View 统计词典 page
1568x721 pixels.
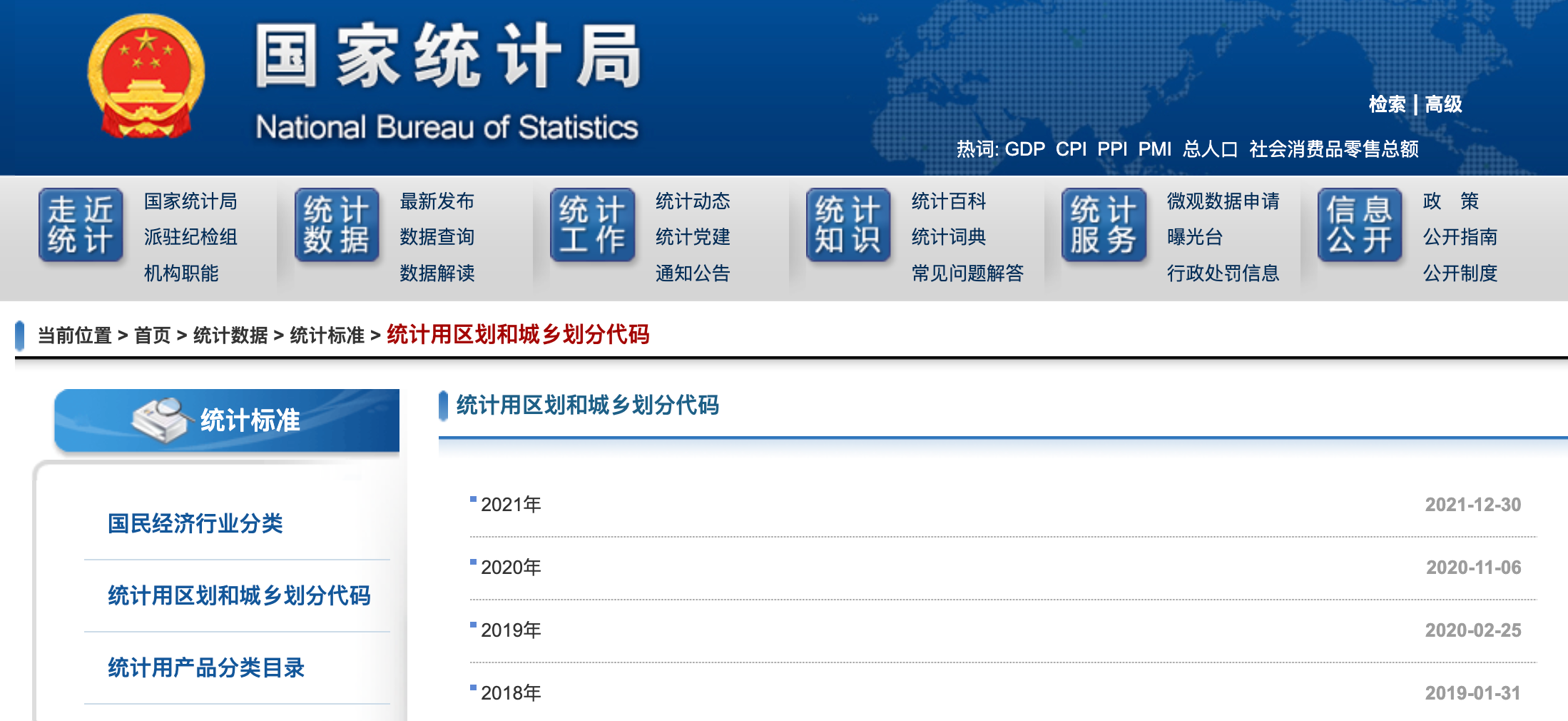coord(949,237)
